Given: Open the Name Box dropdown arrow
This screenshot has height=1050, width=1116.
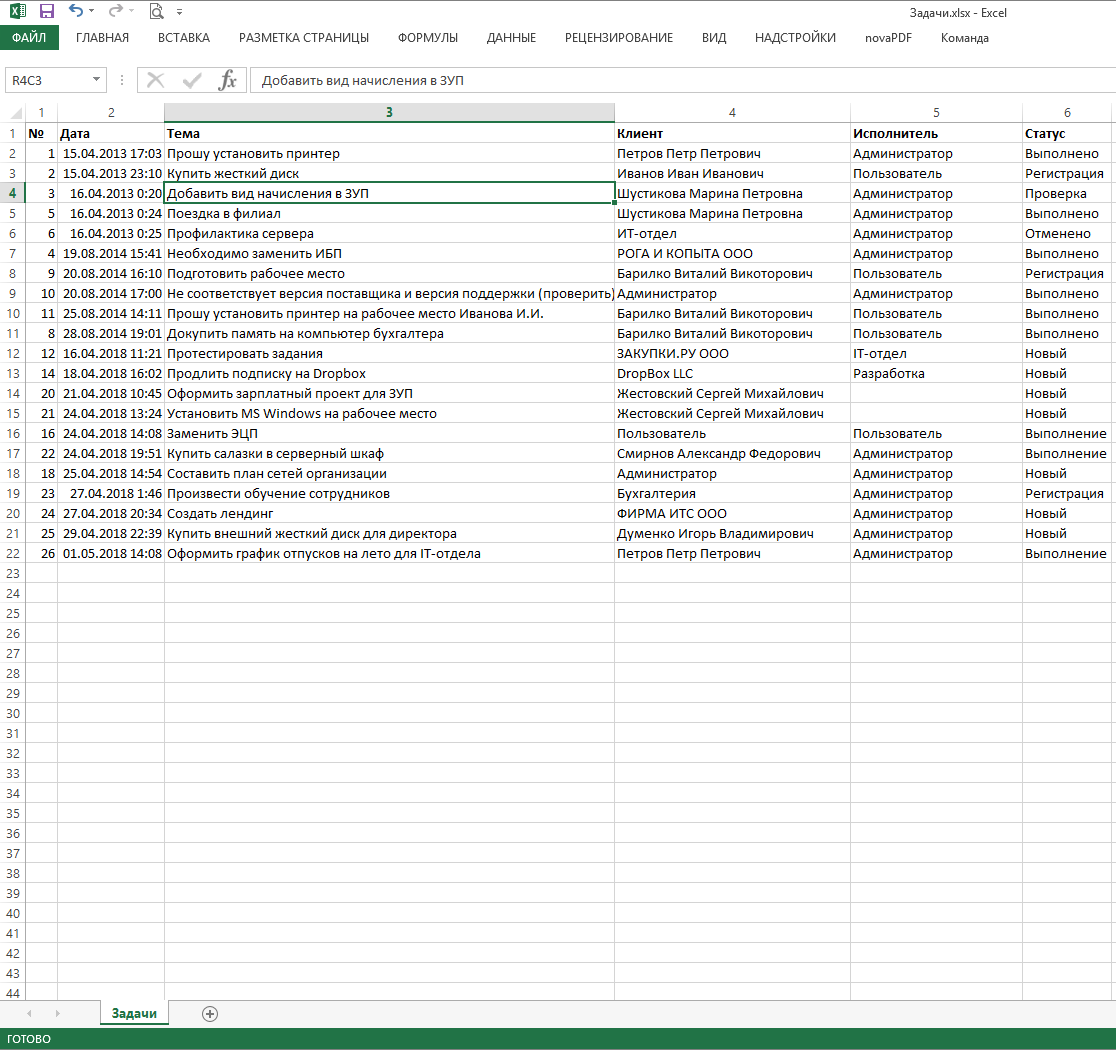Looking at the screenshot, I should [96, 80].
